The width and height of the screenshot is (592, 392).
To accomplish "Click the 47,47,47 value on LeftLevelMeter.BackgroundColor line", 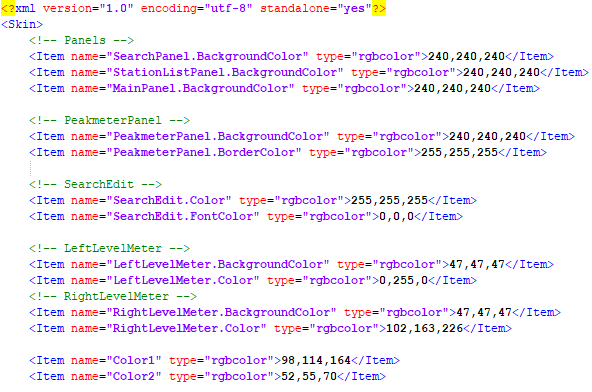I will tap(477, 264).
